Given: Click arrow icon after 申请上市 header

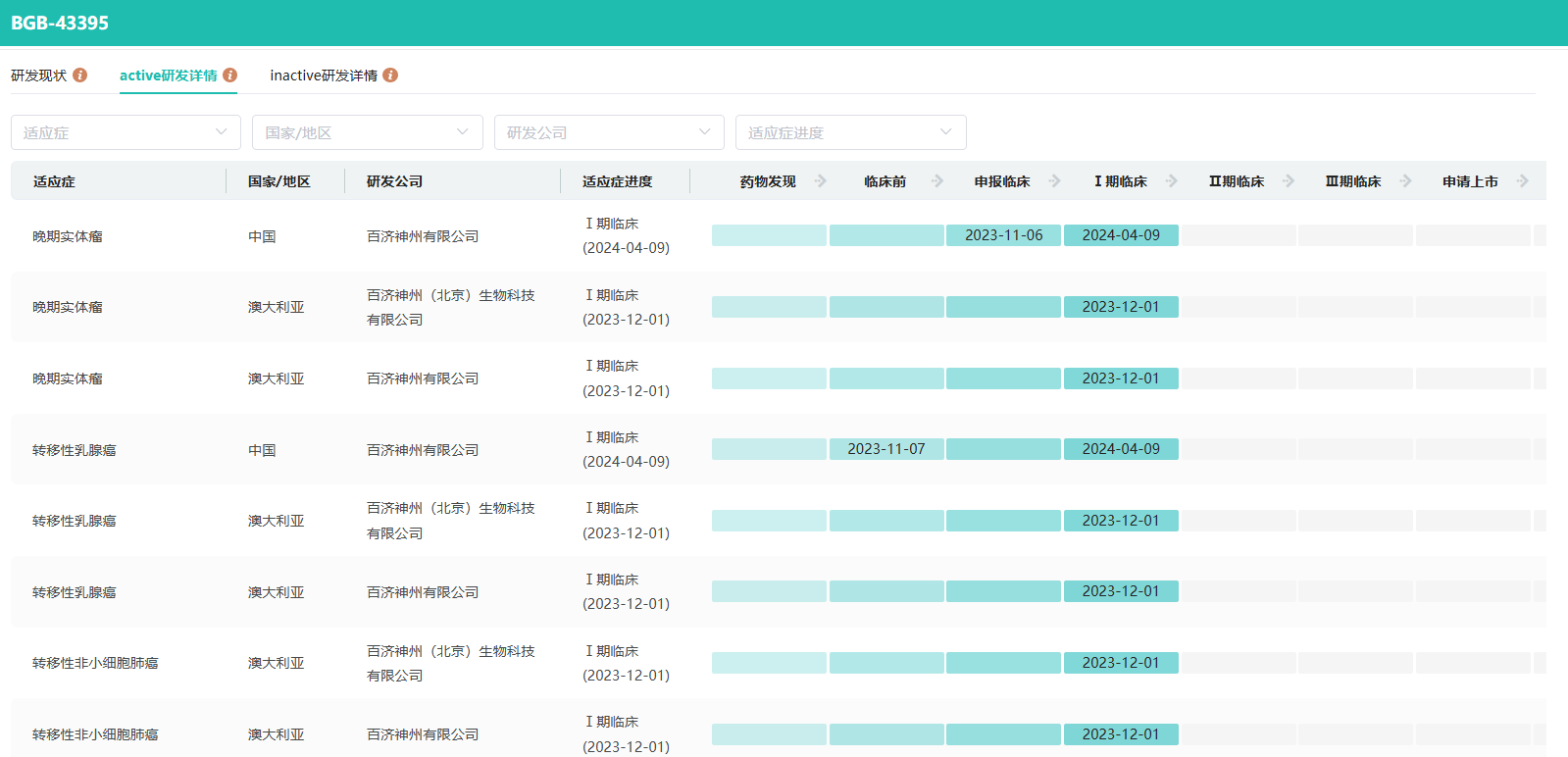Looking at the screenshot, I should (x=1522, y=181).
